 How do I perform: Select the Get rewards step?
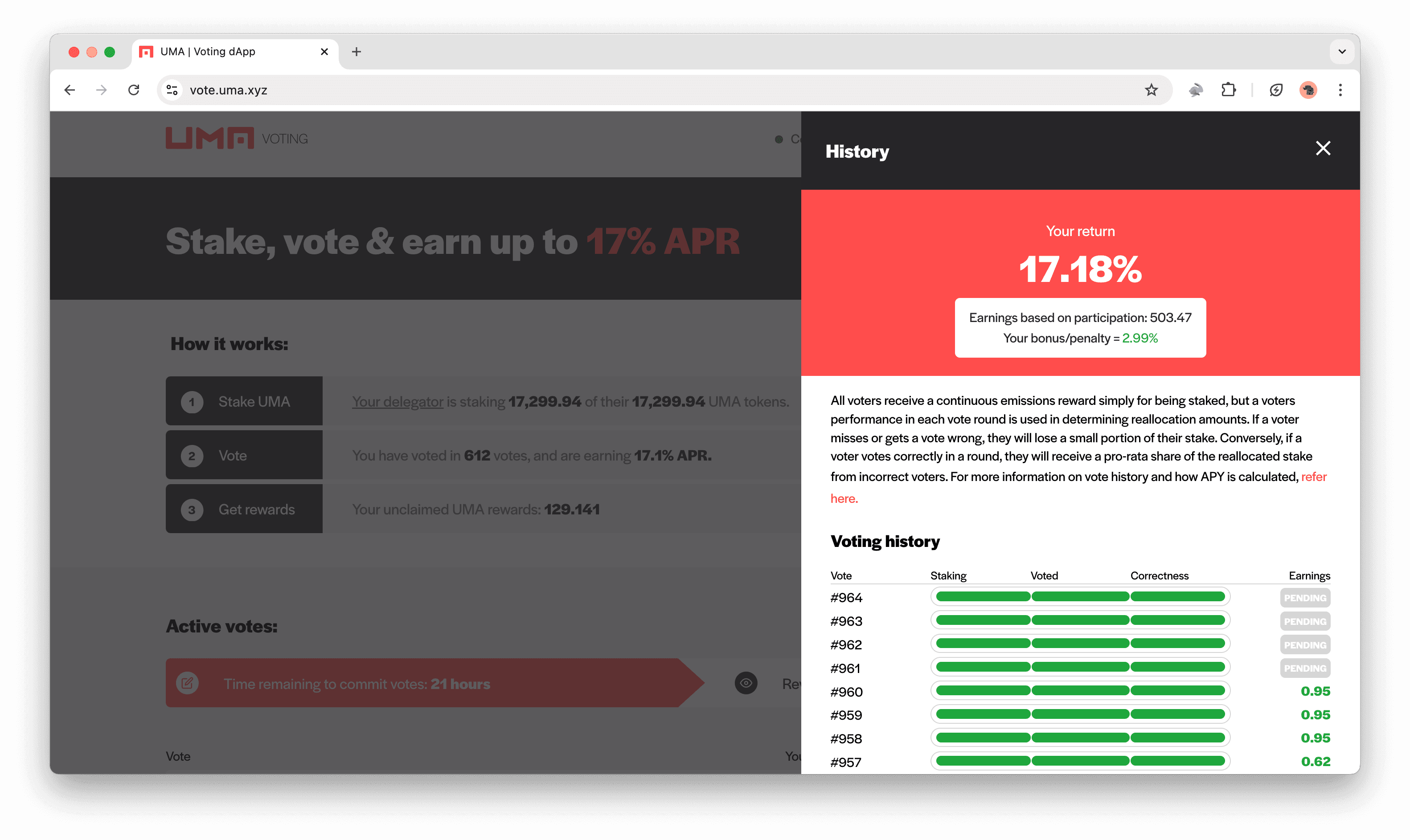[244, 509]
